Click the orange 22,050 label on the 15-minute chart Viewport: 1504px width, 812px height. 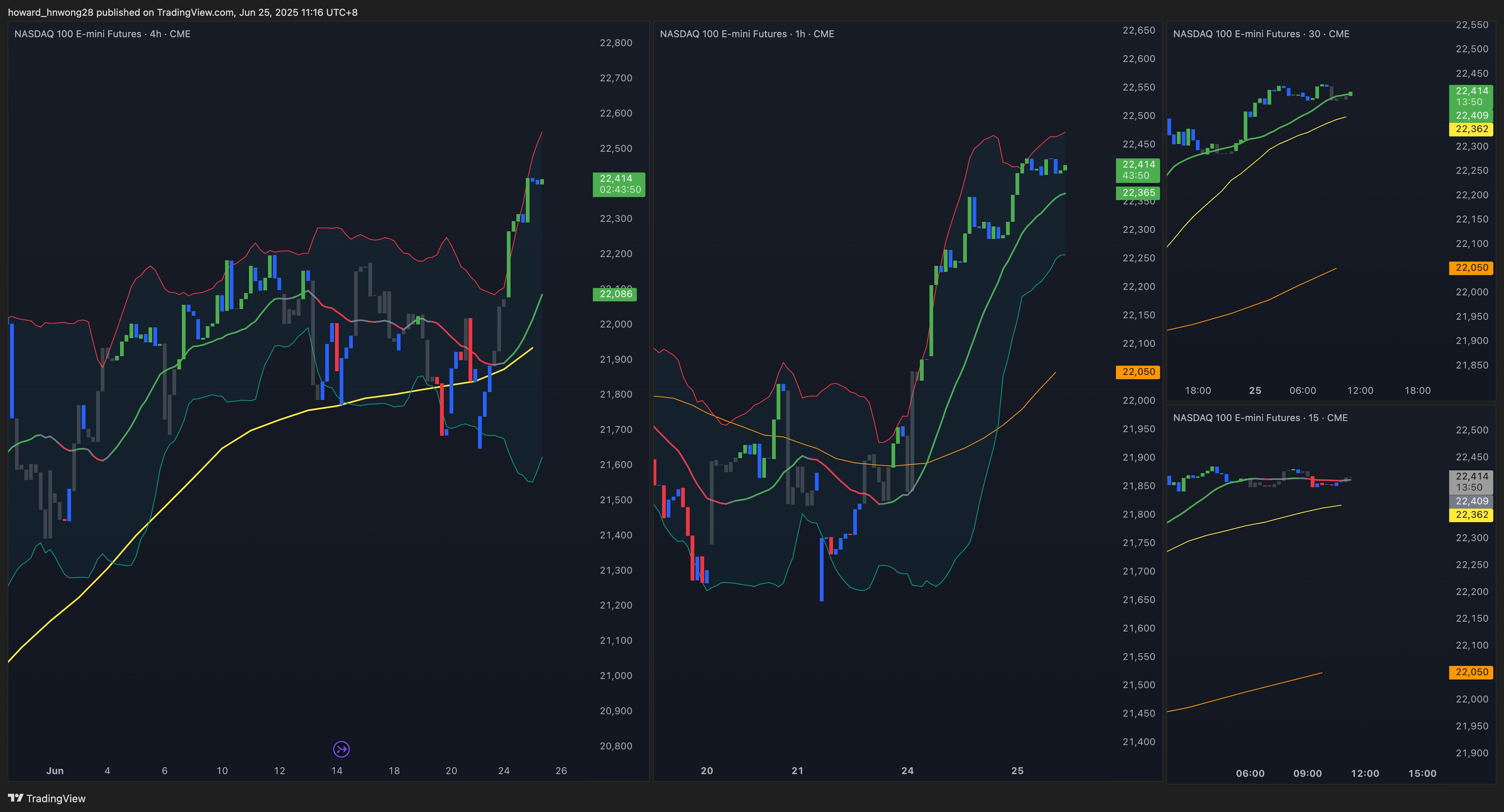pos(1471,672)
